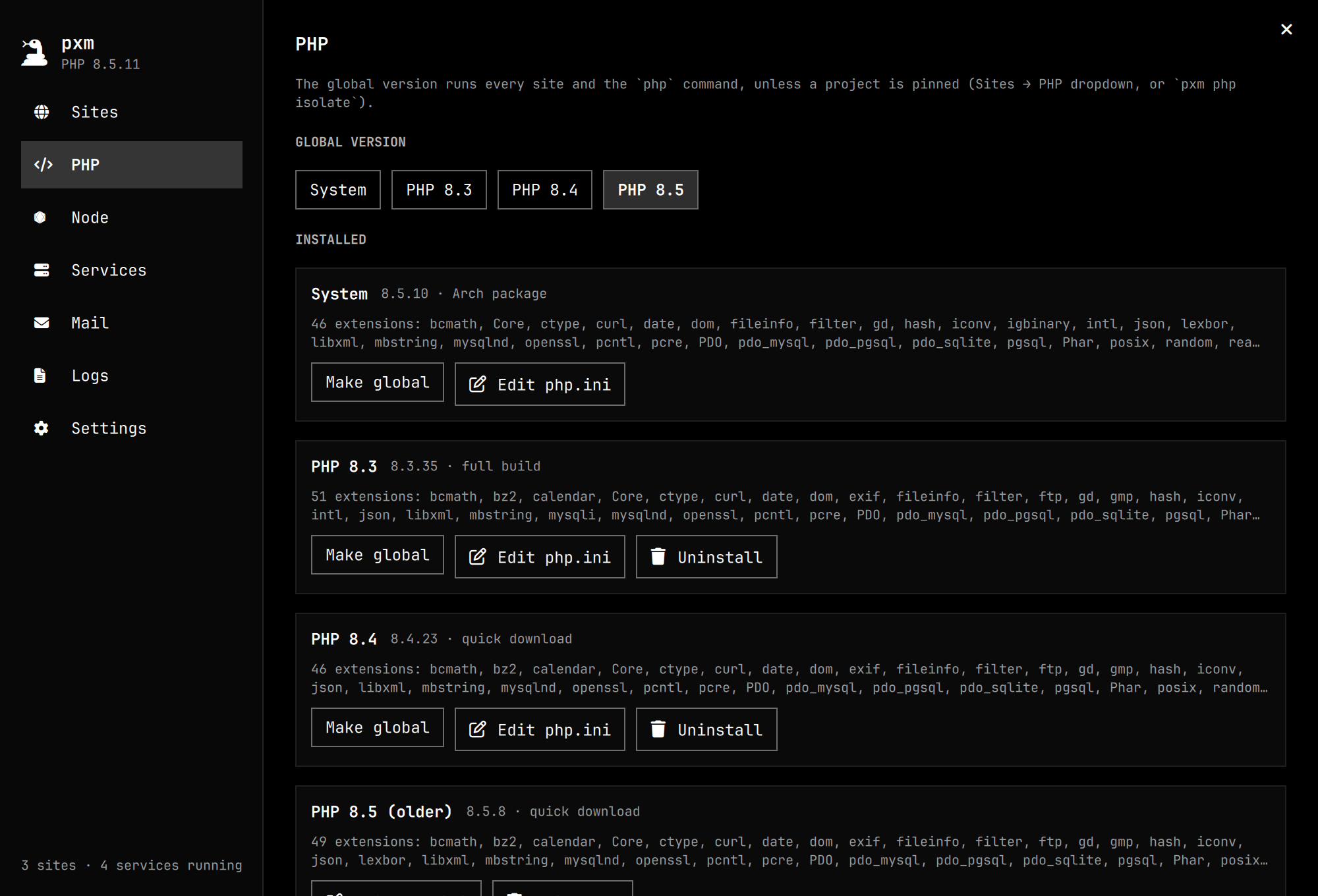Make PHP 8.3 global

378,555
